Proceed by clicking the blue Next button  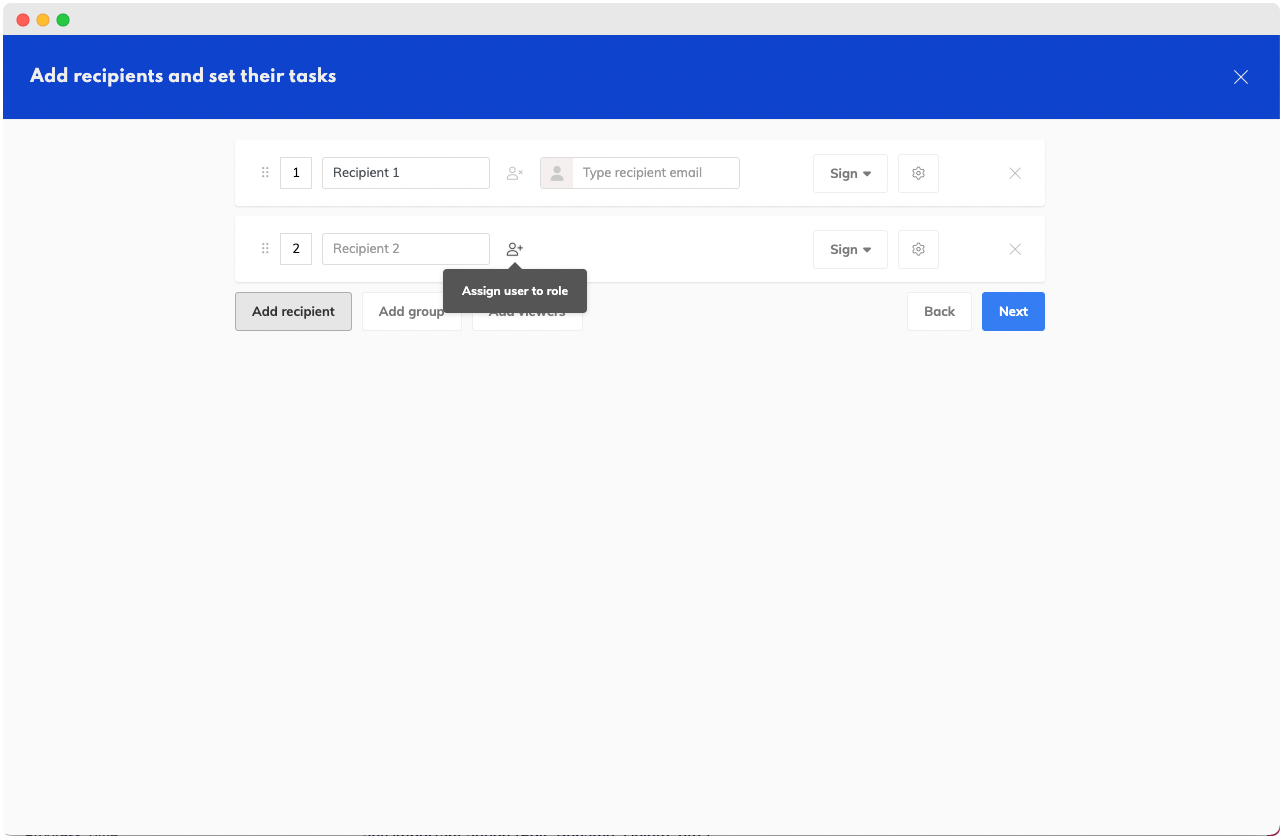coord(1013,311)
